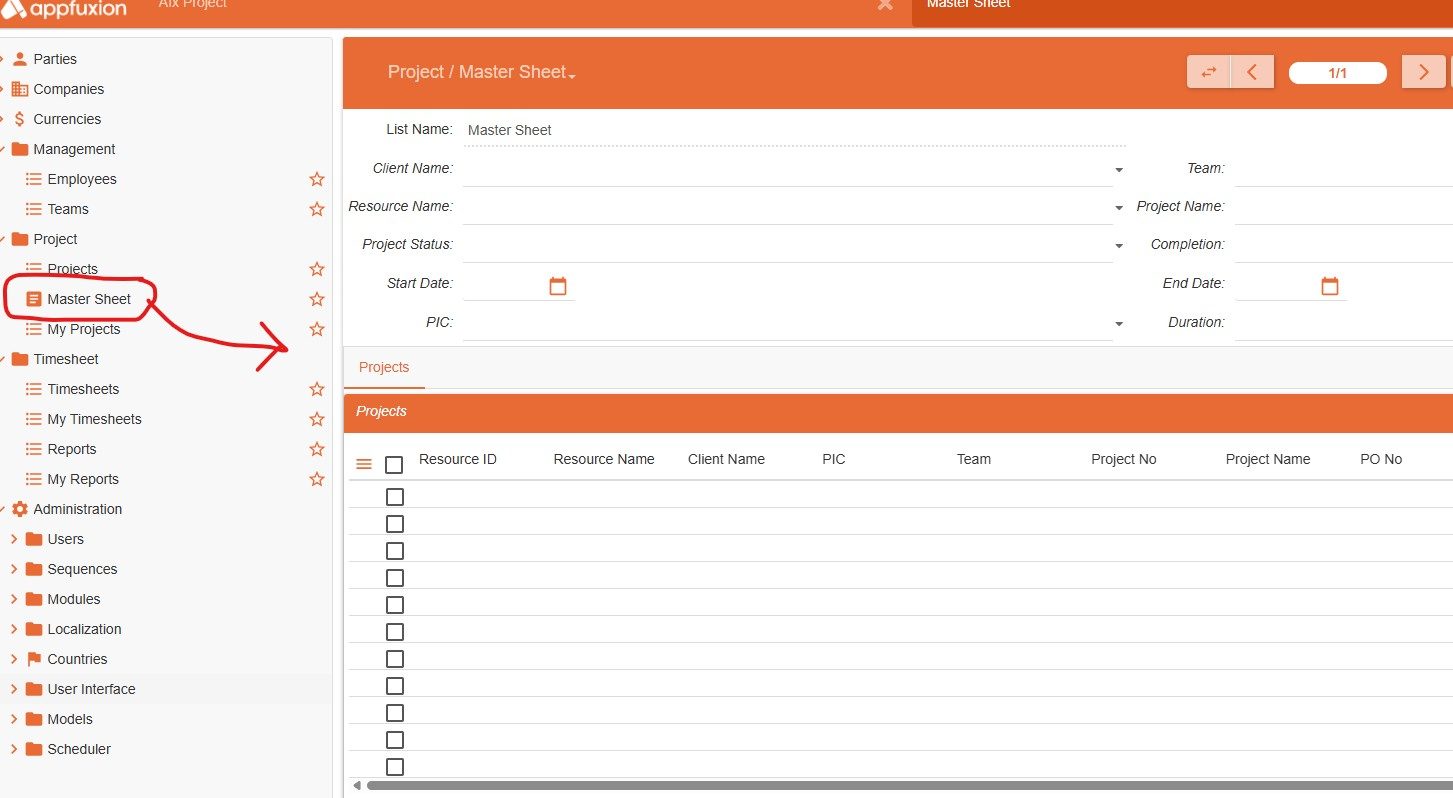Expand the Sequences folder
Viewport: 1453px width, 798px height.
click(x=14, y=569)
